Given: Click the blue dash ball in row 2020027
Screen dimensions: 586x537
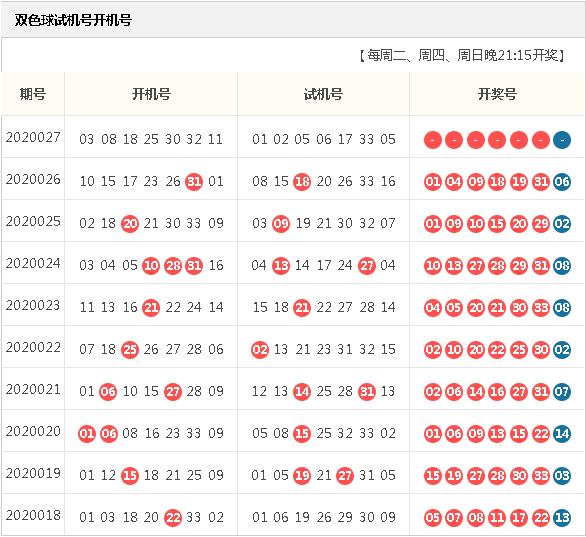Looking at the screenshot, I should pos(562,140).
